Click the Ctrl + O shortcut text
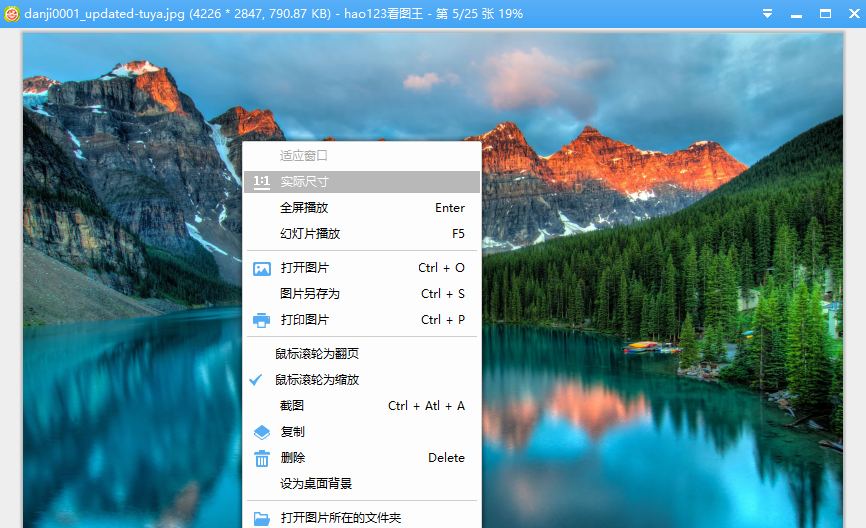Screen dimensions: 866x528 441,268
